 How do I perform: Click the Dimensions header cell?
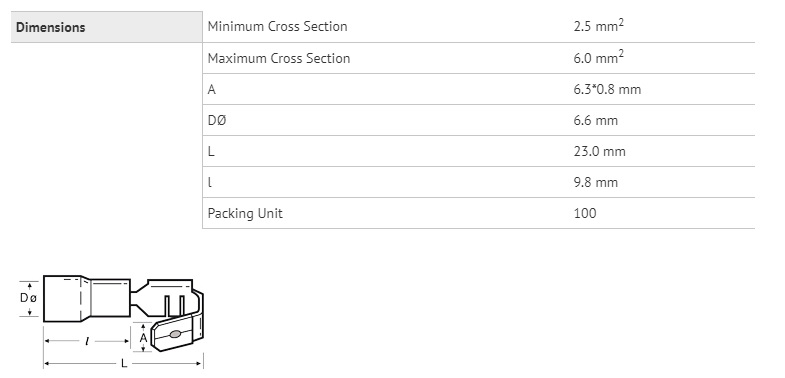[x=107, y=27]
